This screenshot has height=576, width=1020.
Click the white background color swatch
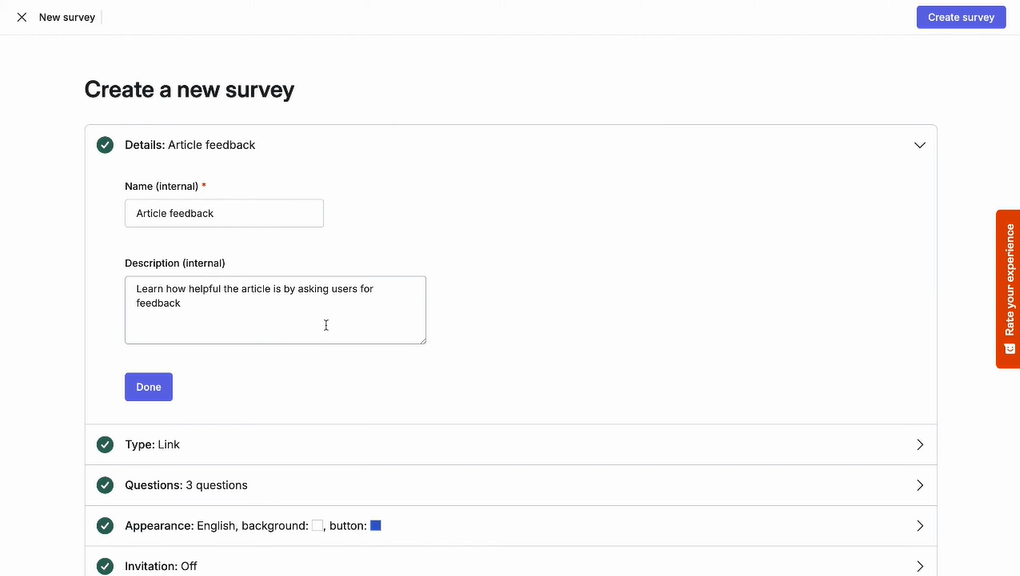(x=316, y=524)
